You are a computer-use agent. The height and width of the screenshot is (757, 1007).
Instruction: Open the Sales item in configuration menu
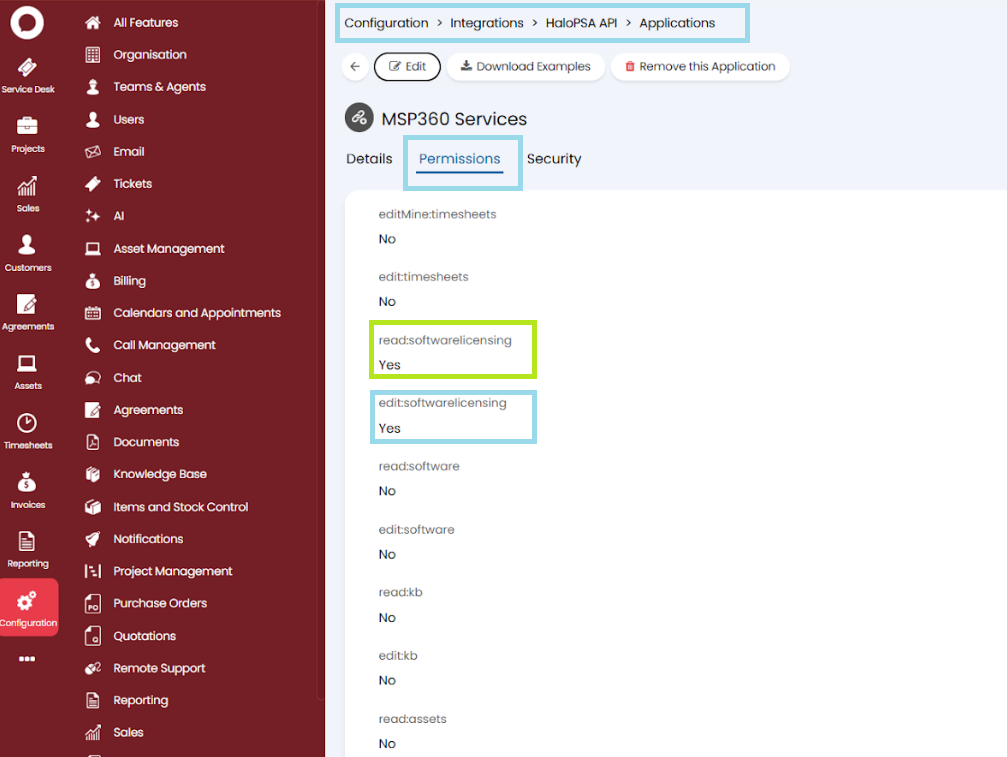click(x=128, y=732)
